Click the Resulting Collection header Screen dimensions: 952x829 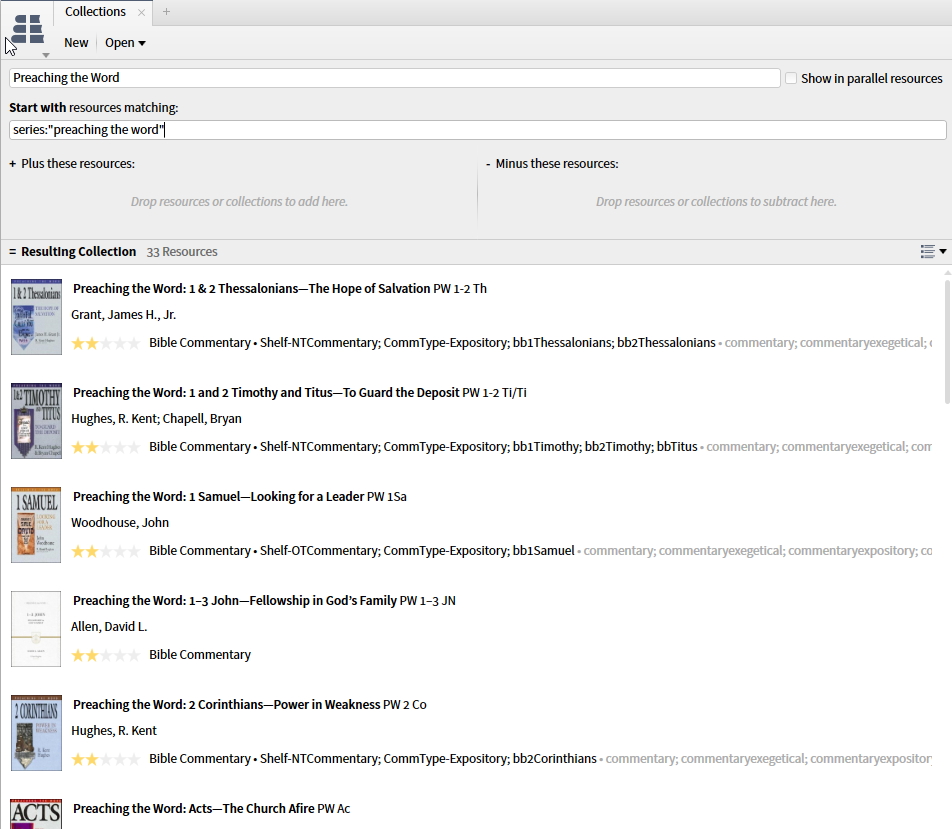[x=78, y=251]
